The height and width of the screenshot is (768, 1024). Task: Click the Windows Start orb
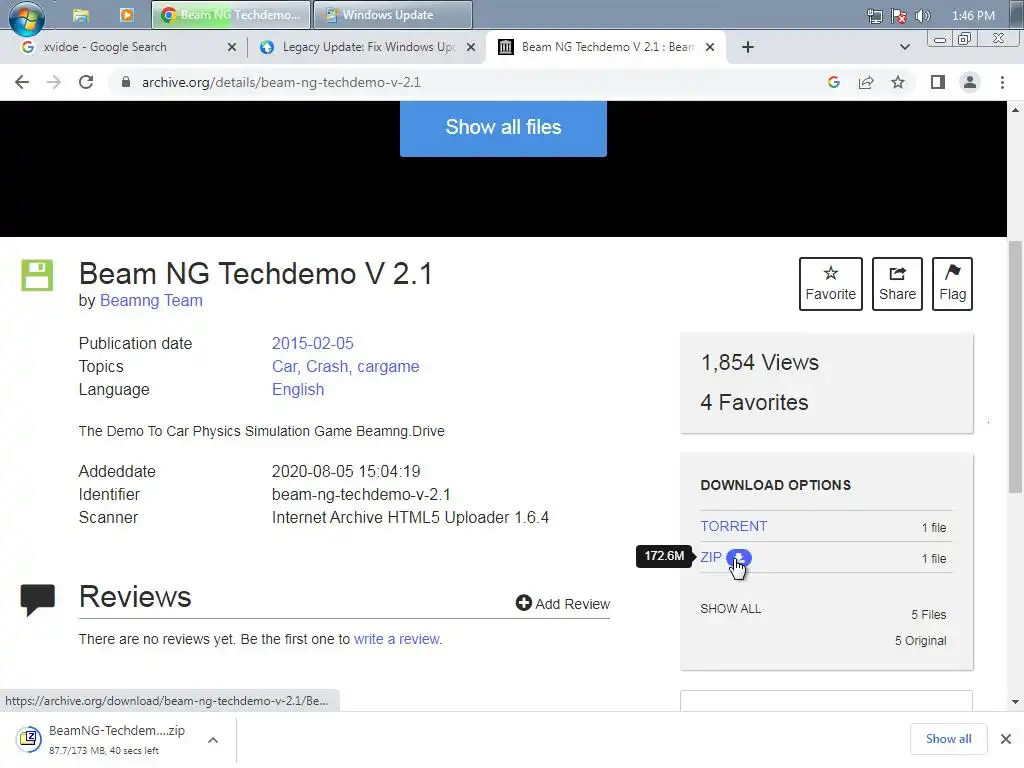tap(27, 17)
